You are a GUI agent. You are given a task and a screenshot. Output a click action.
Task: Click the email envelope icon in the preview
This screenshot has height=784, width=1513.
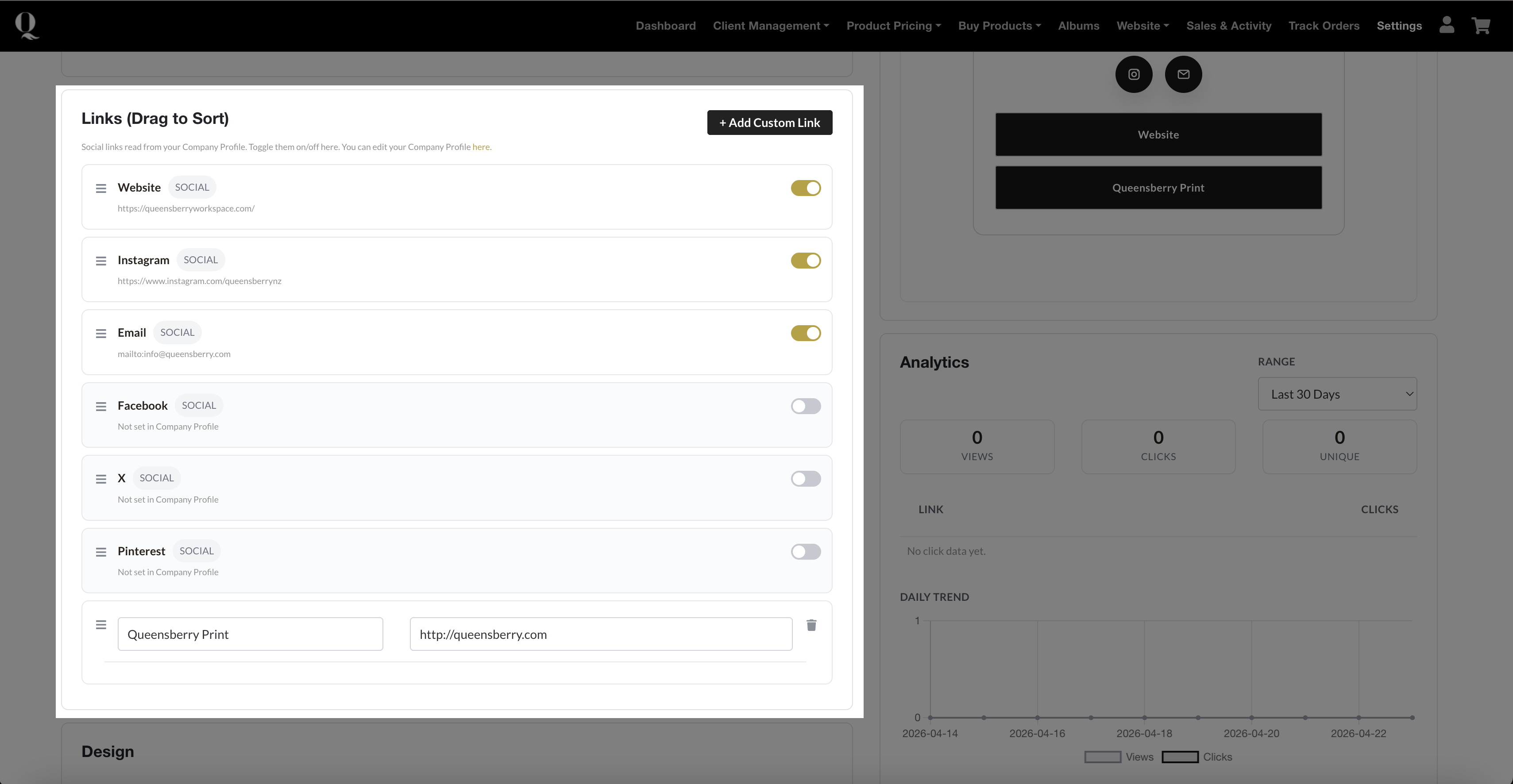[1183, 75]
